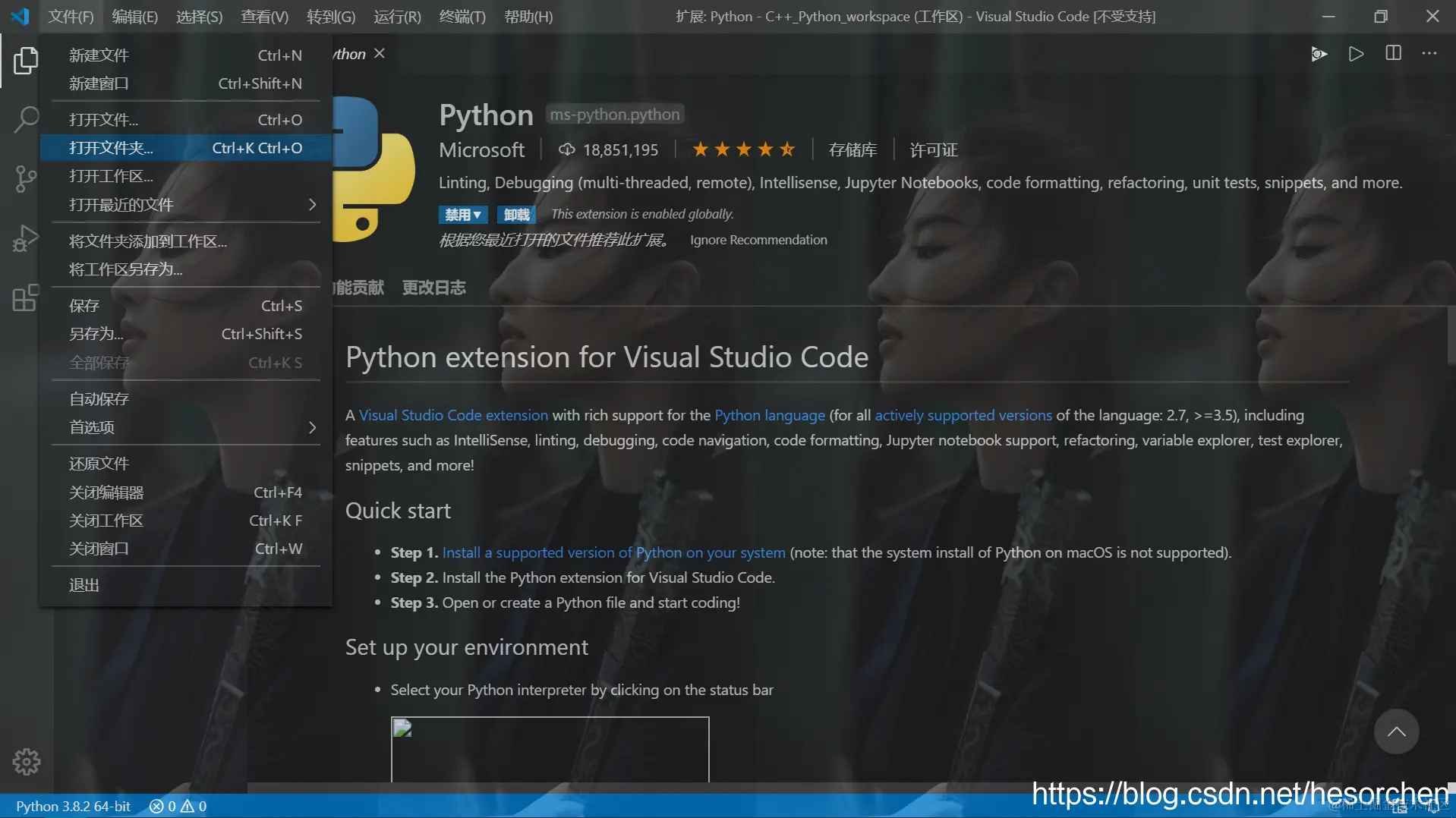
Task: Open the 终端(T) menu
Action: click(x=462, y=17)
